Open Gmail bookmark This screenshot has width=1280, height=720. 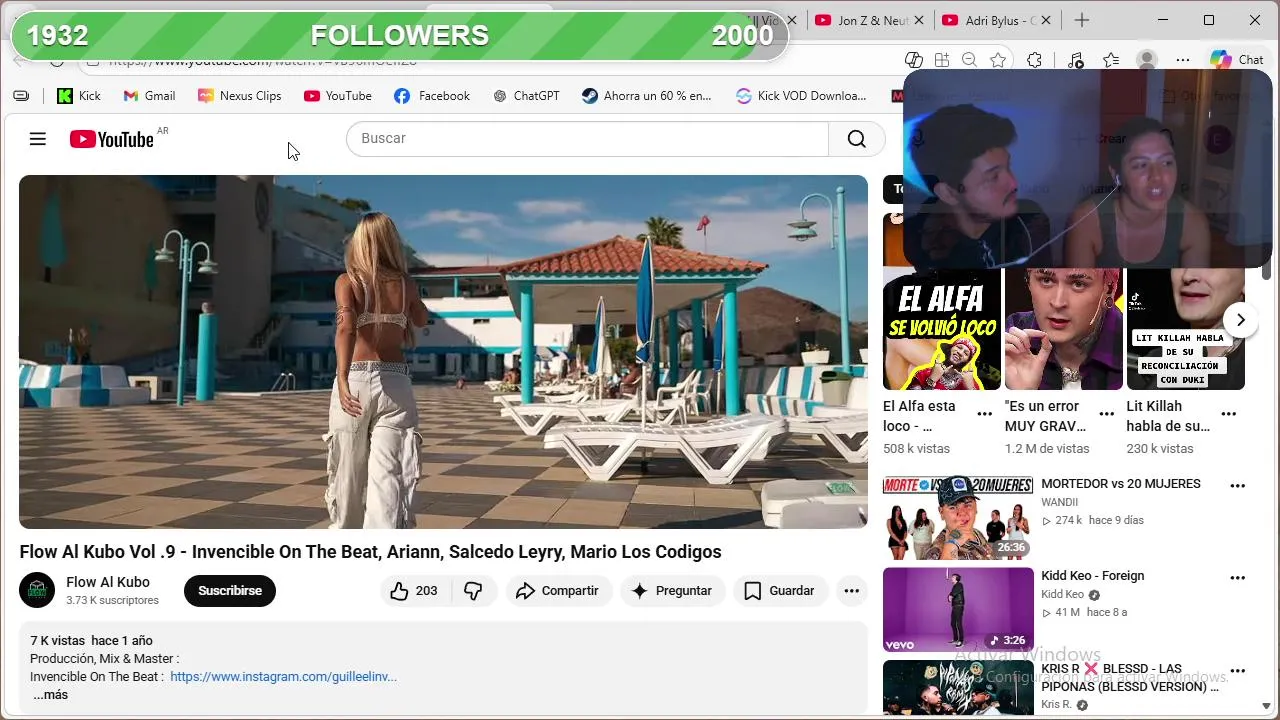pyautogui.click(x=149, y=96)
